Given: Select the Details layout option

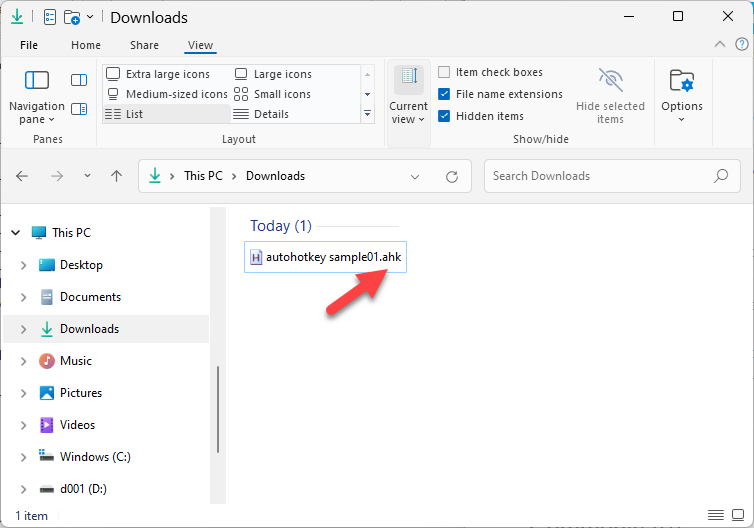Looking at the screenshot, I should (x=261, y=114).
